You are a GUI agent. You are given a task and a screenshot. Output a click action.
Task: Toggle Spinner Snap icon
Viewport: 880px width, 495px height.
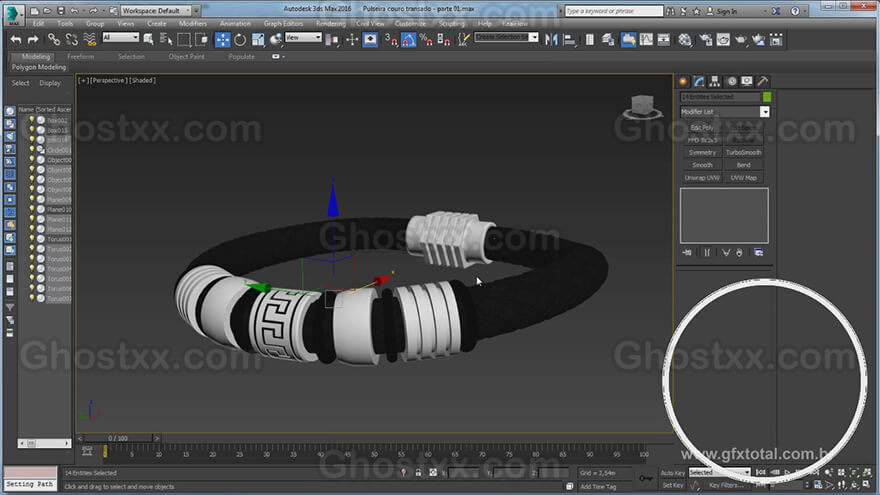(443, 39)
